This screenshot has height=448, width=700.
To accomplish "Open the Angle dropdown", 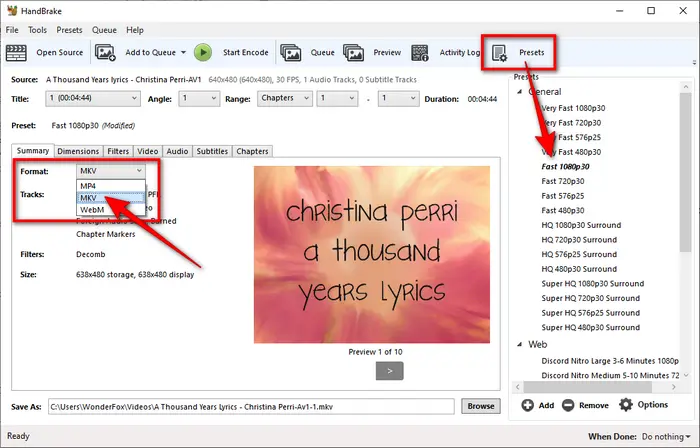I will pyautogui.click(x=199, y=98).
